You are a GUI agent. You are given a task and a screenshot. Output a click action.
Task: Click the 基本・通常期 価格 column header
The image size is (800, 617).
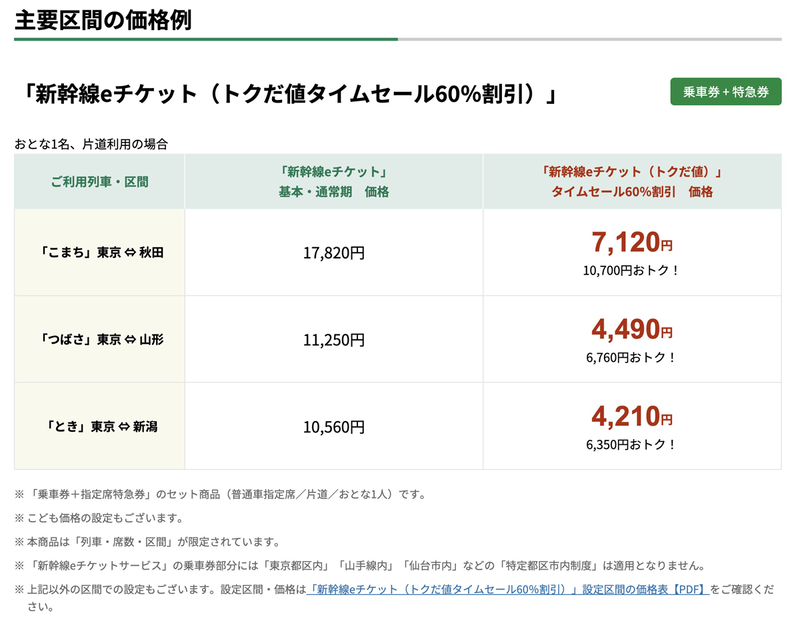(333, 181)
